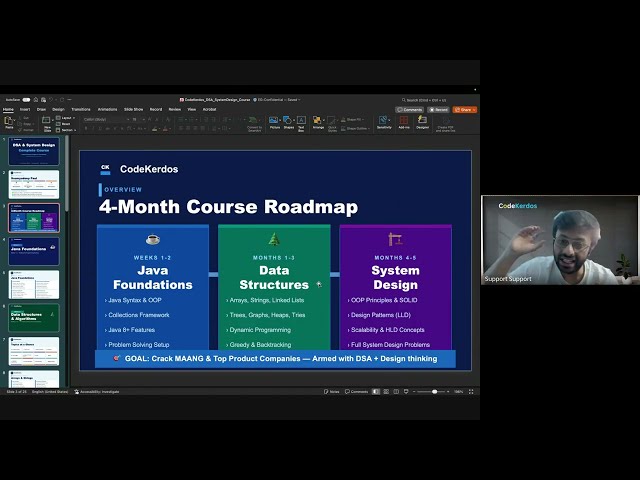The height and width of the screenshot is (480, 640).
Task: Click the Save icon in title bar
Action: [x=43, y=100]
